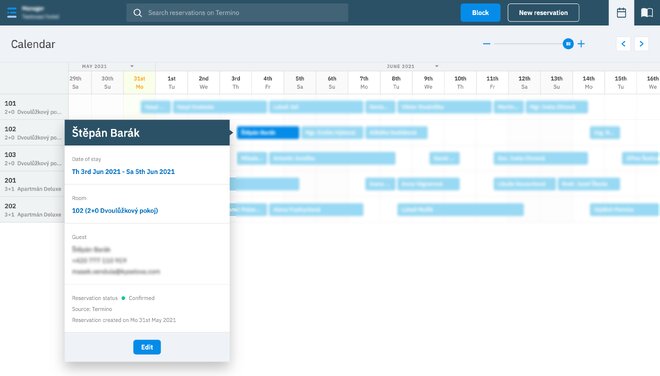Select the highlighted Štěpán Barák reservation bar
660x376 pixels.
(268, 133)
